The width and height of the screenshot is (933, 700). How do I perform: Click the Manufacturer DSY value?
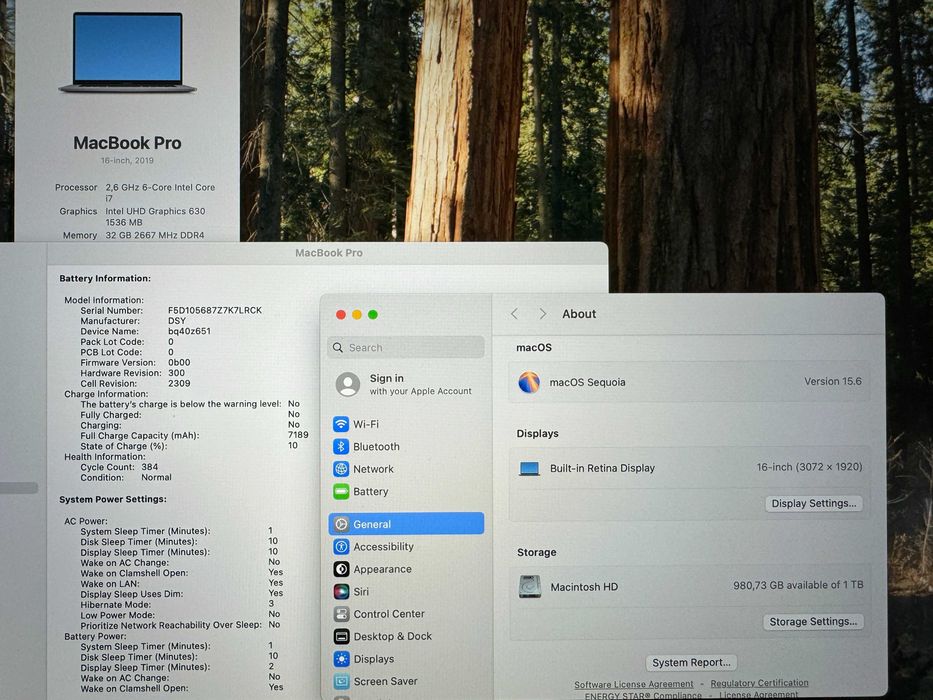pos(177,320)
